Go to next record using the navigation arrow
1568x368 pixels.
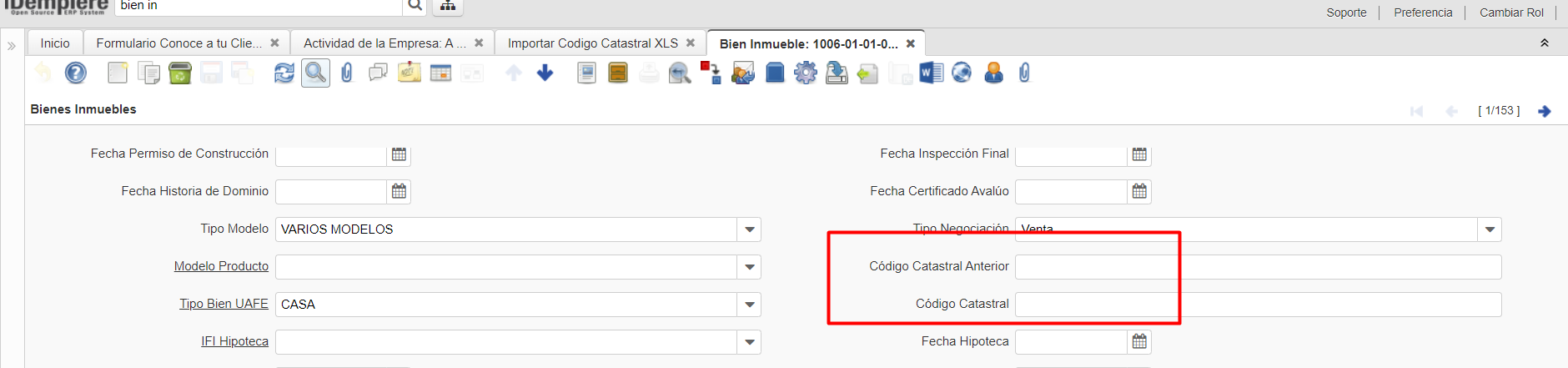[x=1545, y=111]
